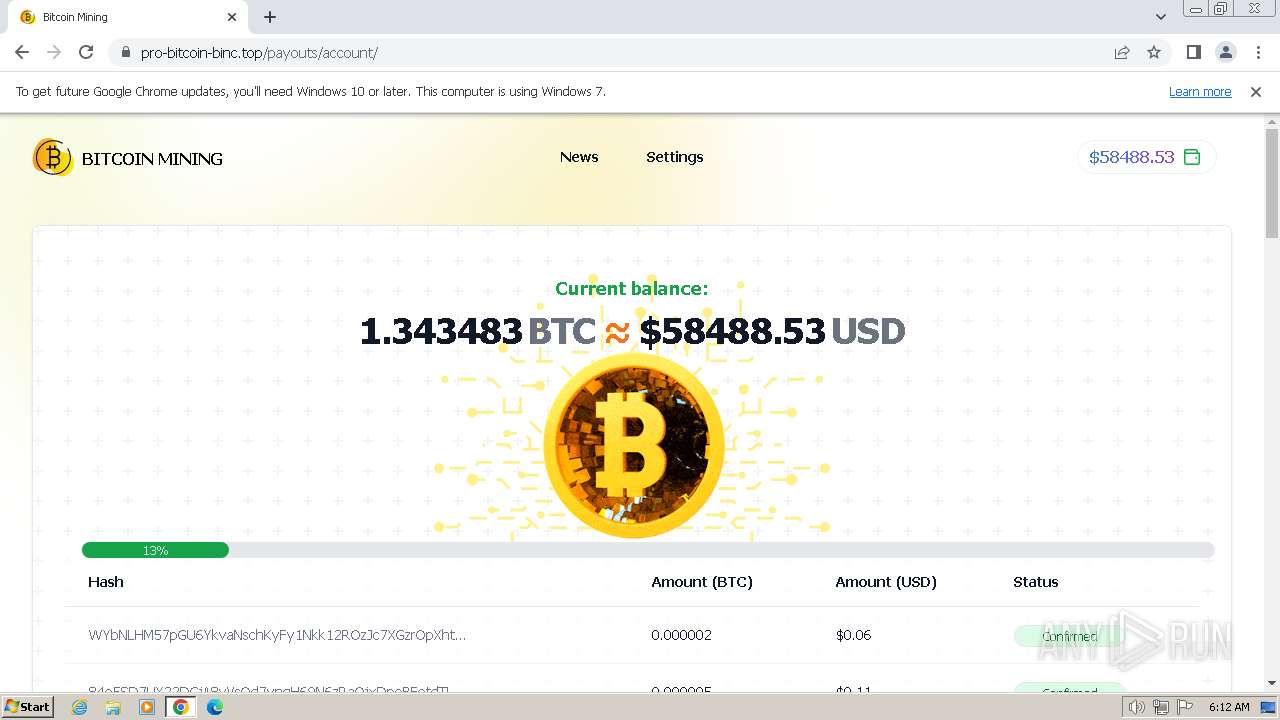Toggle the browser side panel

1193,52
